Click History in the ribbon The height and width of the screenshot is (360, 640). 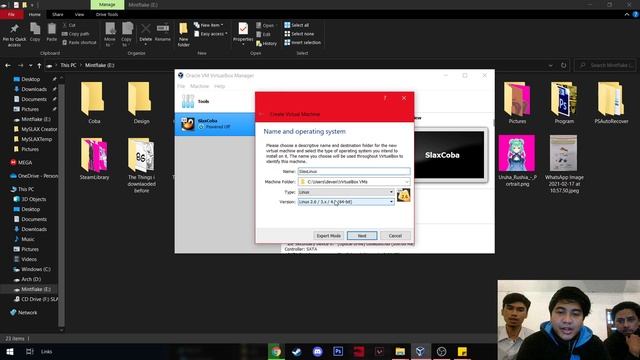pyautogui.click(x=267, y=43)
